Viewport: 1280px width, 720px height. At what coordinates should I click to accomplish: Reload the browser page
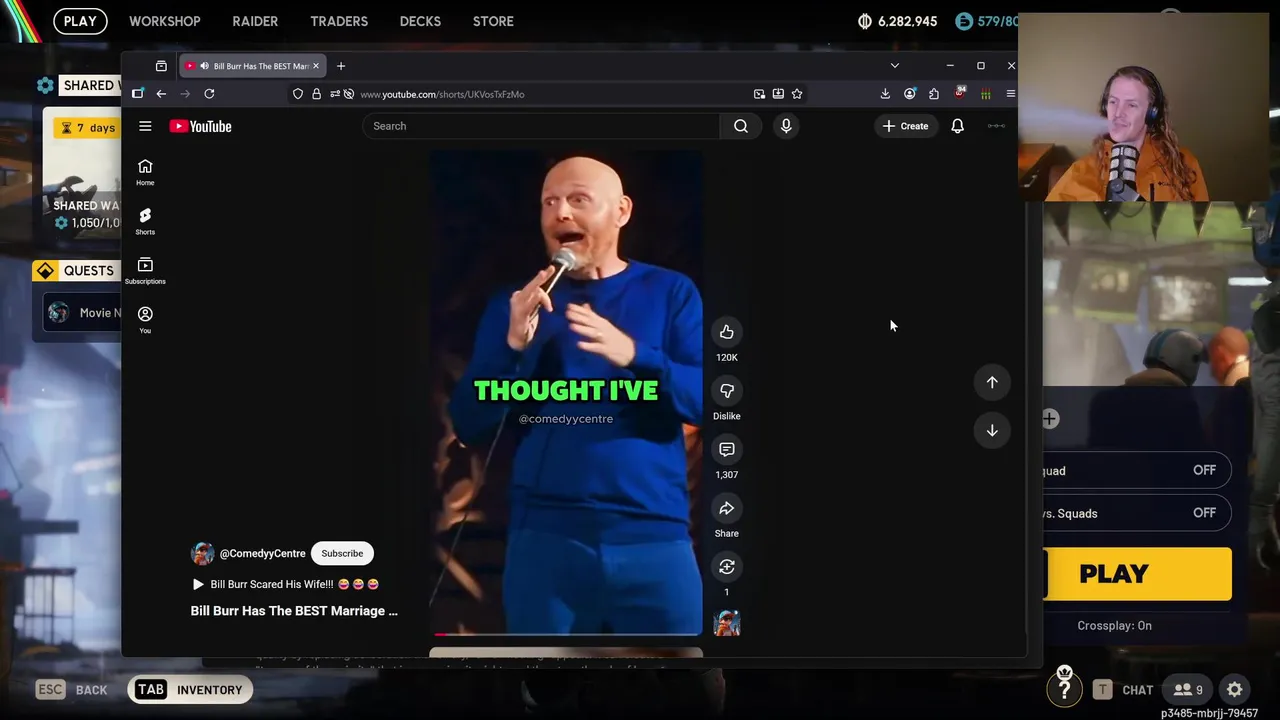[209, 94]
